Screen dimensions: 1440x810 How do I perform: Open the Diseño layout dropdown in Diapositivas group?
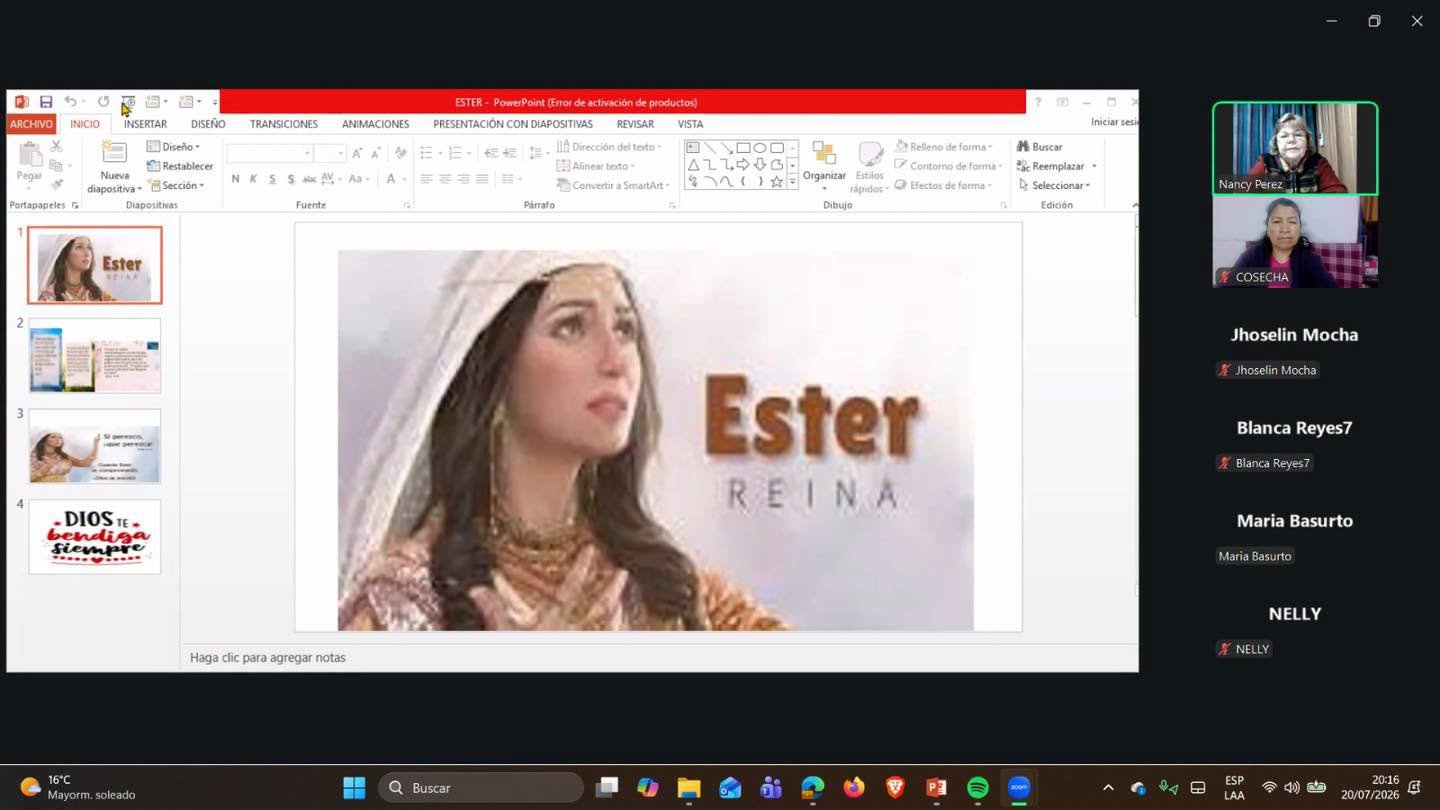173,147
